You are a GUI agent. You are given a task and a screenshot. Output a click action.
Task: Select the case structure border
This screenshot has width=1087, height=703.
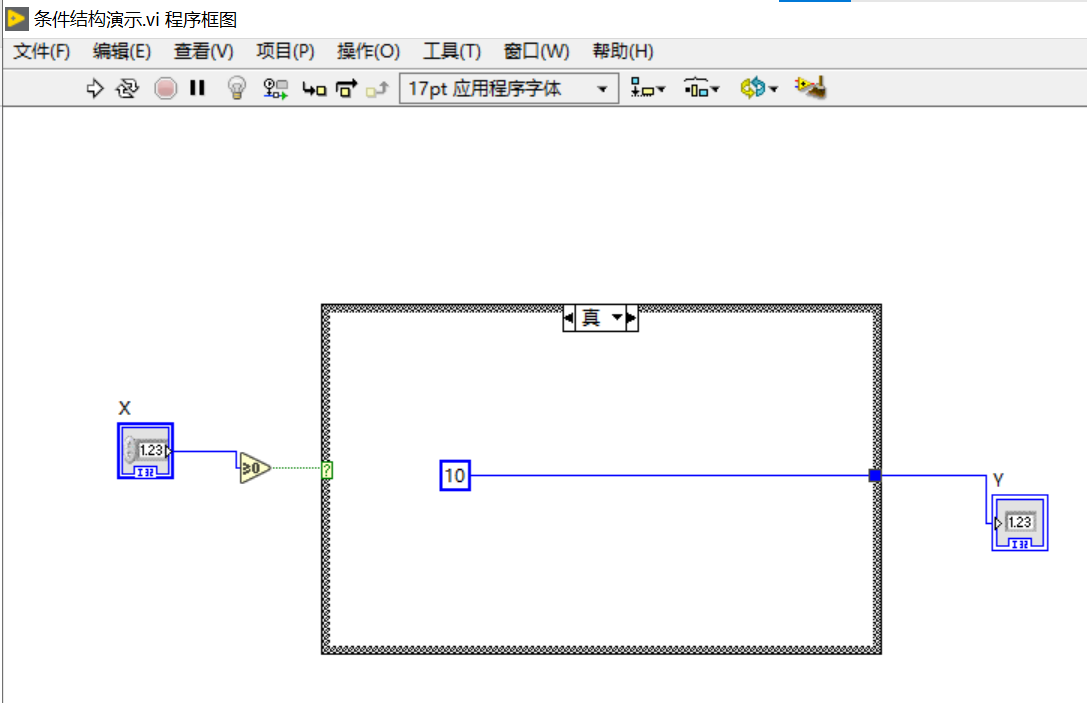pos(601,650)
